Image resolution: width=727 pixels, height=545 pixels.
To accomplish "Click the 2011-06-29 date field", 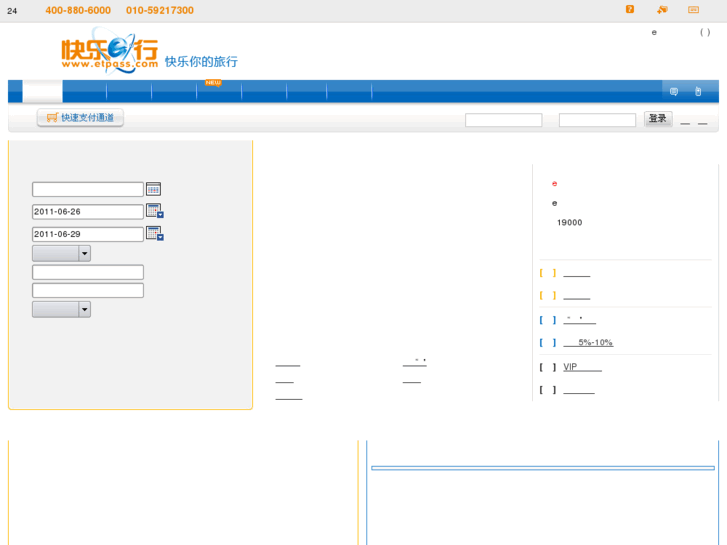I will click(x=88, y=234).
